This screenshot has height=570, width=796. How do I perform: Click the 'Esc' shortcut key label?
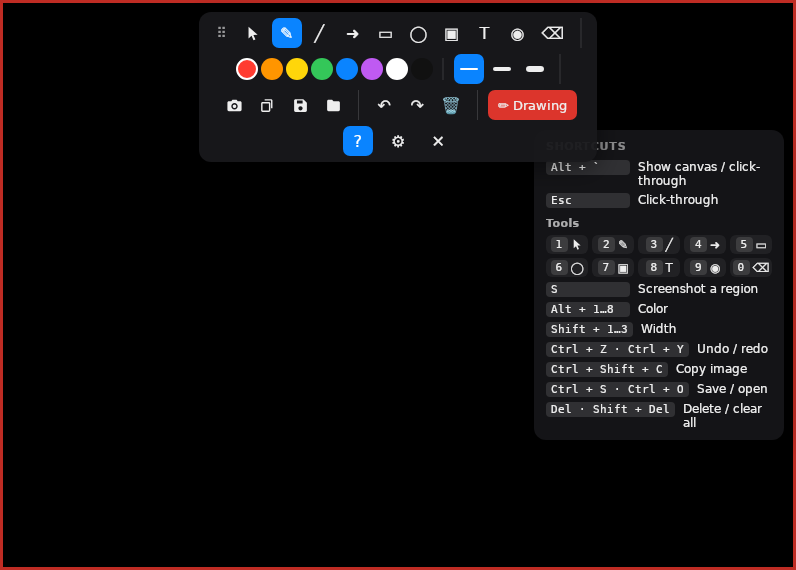pos(588,200)
